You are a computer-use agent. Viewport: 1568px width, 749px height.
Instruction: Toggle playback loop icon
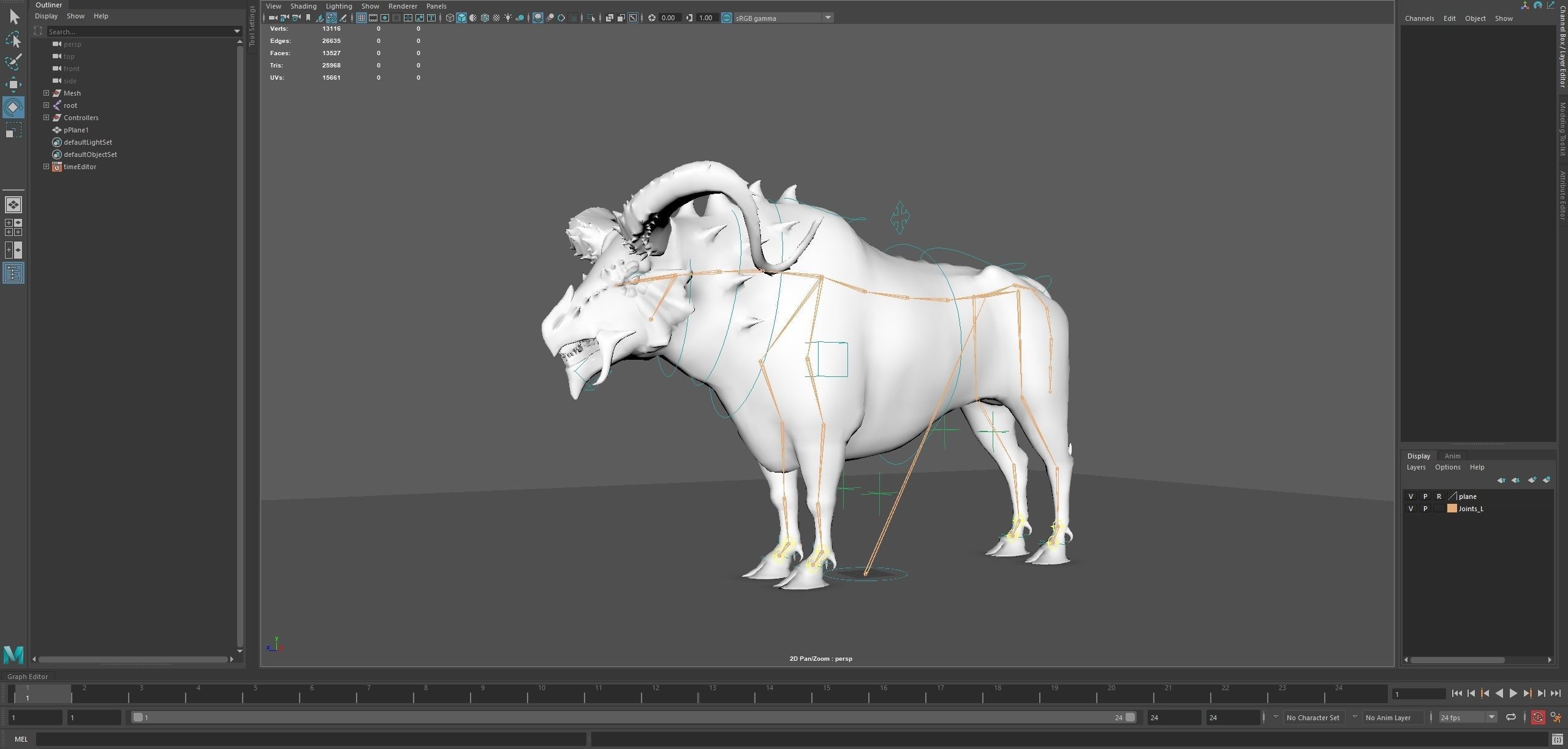(1511, 718)
